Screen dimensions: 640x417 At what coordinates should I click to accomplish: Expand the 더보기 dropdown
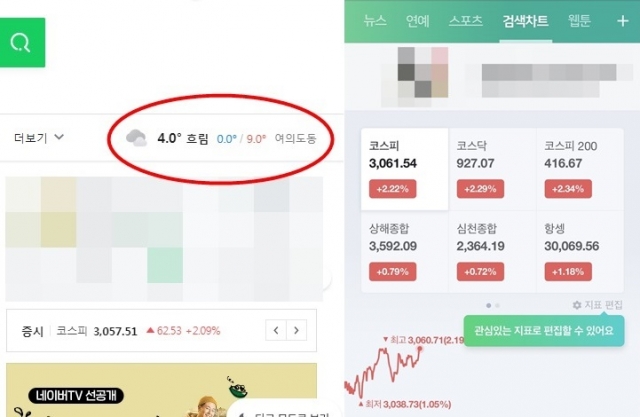pyautogui.click(x=39, y=138)
